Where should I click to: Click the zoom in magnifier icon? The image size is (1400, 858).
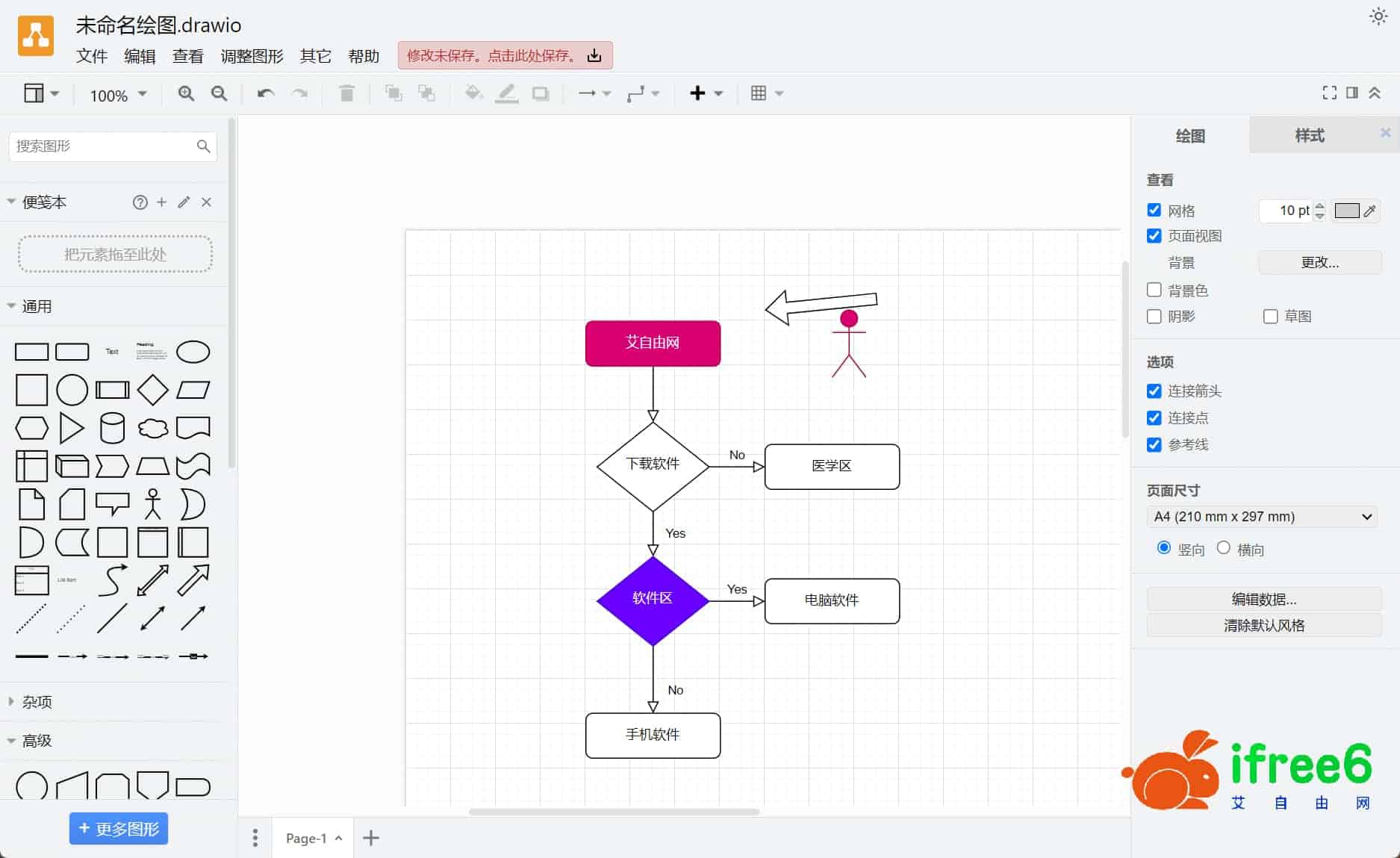coord(186,93)
